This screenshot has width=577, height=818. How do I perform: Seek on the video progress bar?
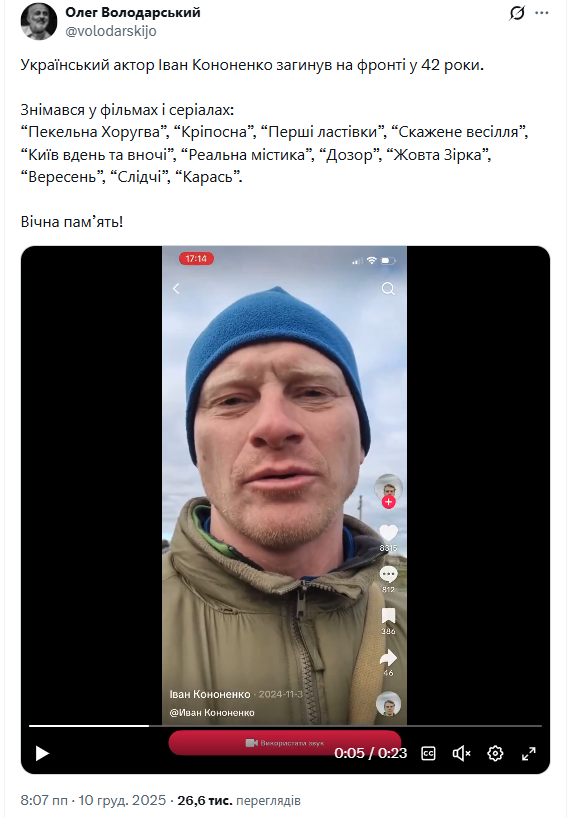[x=285, y=726]
